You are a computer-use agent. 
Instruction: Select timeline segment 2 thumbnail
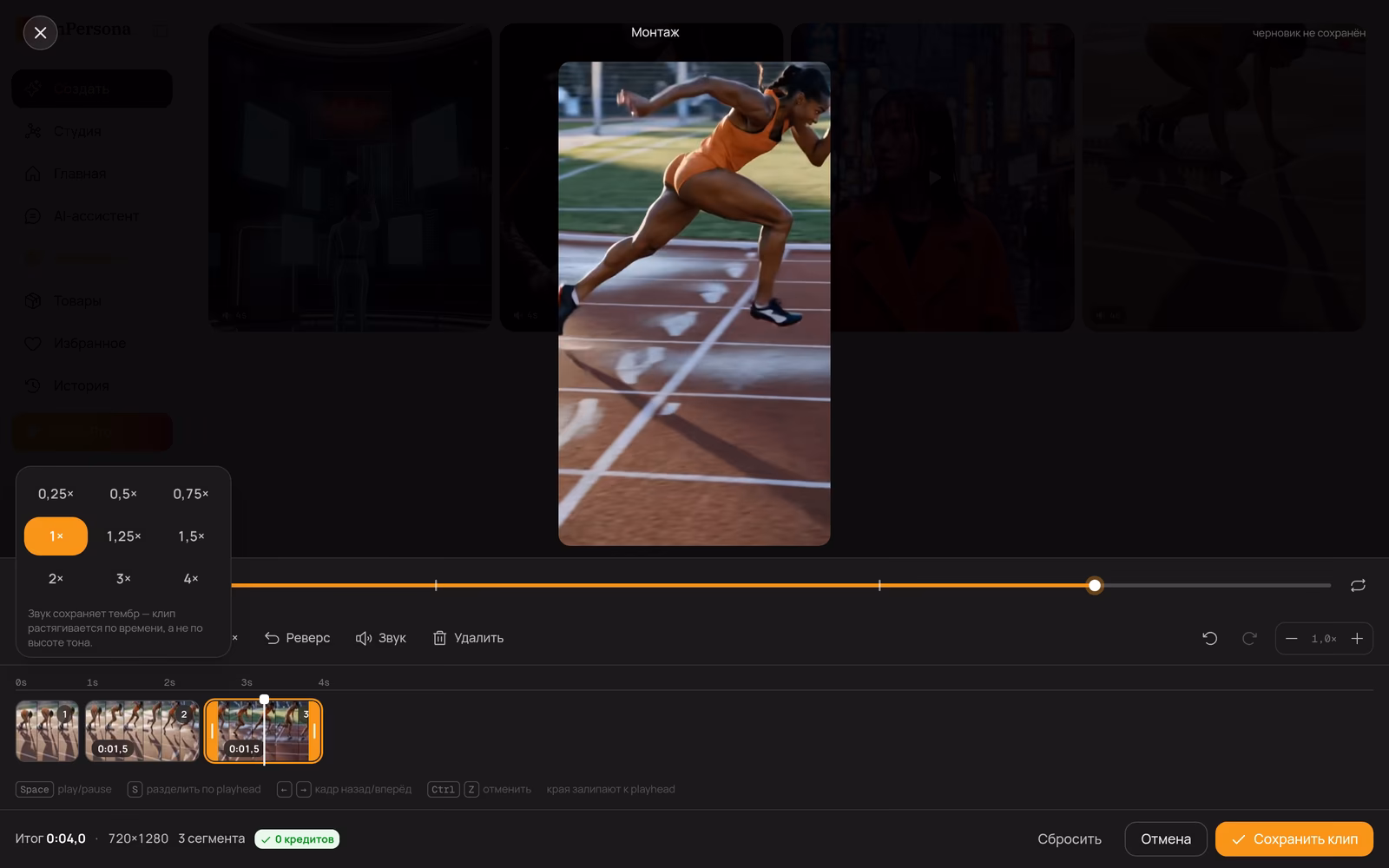pos(142,732)
